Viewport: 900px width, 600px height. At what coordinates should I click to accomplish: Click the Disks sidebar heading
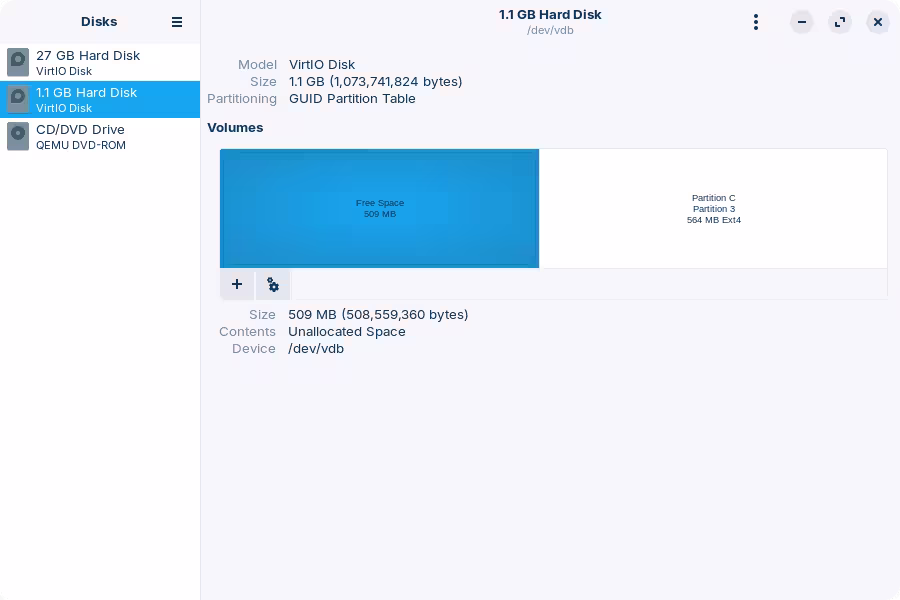coord(99,22)
